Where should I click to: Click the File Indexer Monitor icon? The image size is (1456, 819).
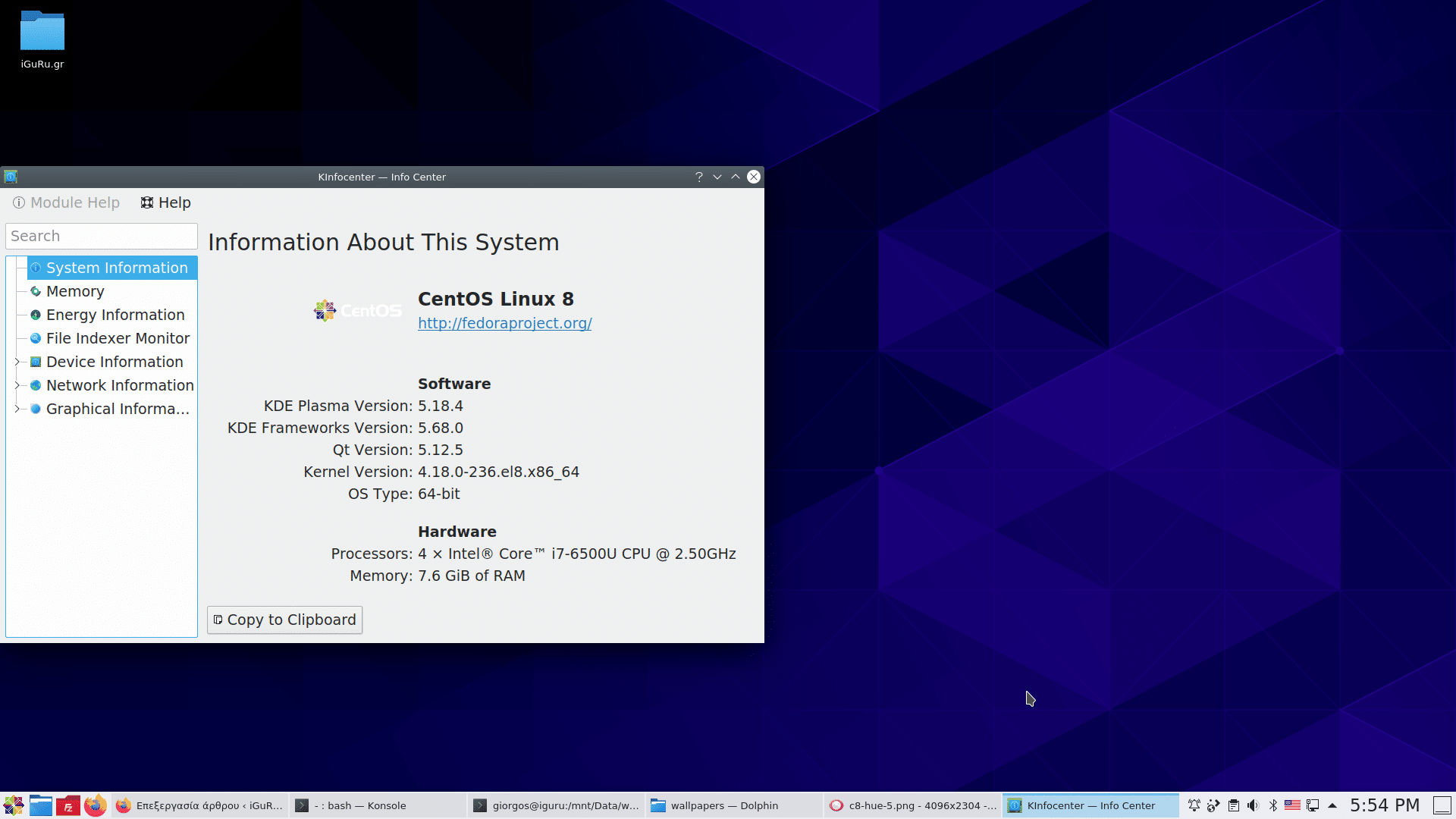(36, 338)
